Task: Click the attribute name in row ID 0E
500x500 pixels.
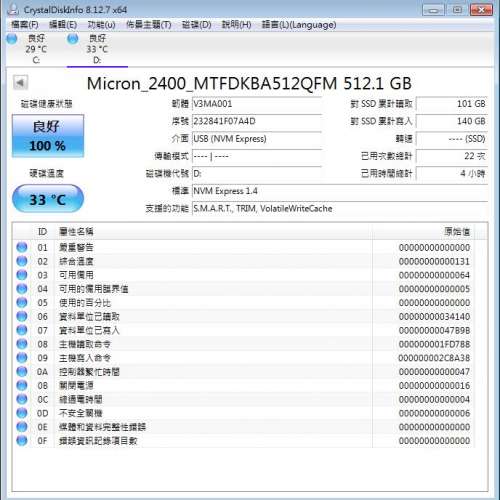Action: point(102,427)
